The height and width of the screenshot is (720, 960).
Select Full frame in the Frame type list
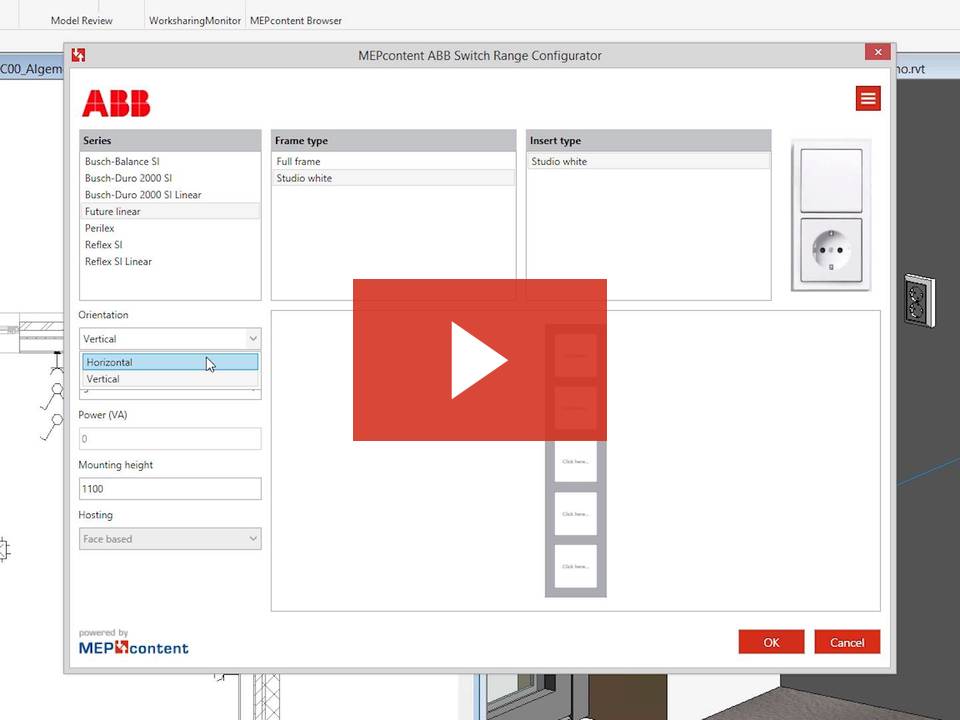click(393, 162)
